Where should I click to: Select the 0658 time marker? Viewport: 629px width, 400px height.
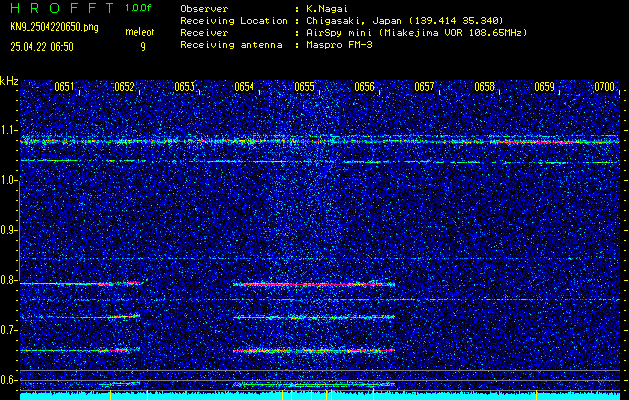(x=484, y=87)
